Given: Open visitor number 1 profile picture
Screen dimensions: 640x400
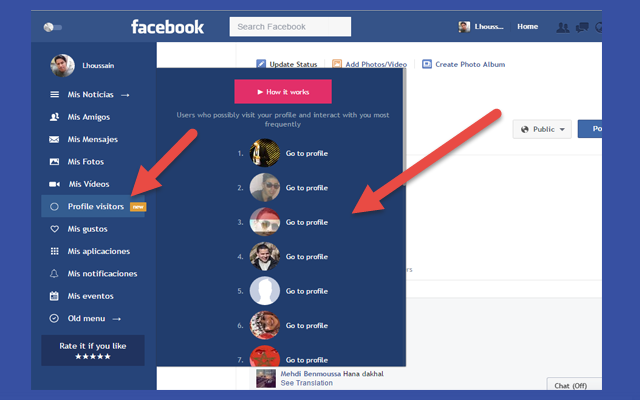Looking at the screenshot, I should pyautogui.click(x=265, y=153).
